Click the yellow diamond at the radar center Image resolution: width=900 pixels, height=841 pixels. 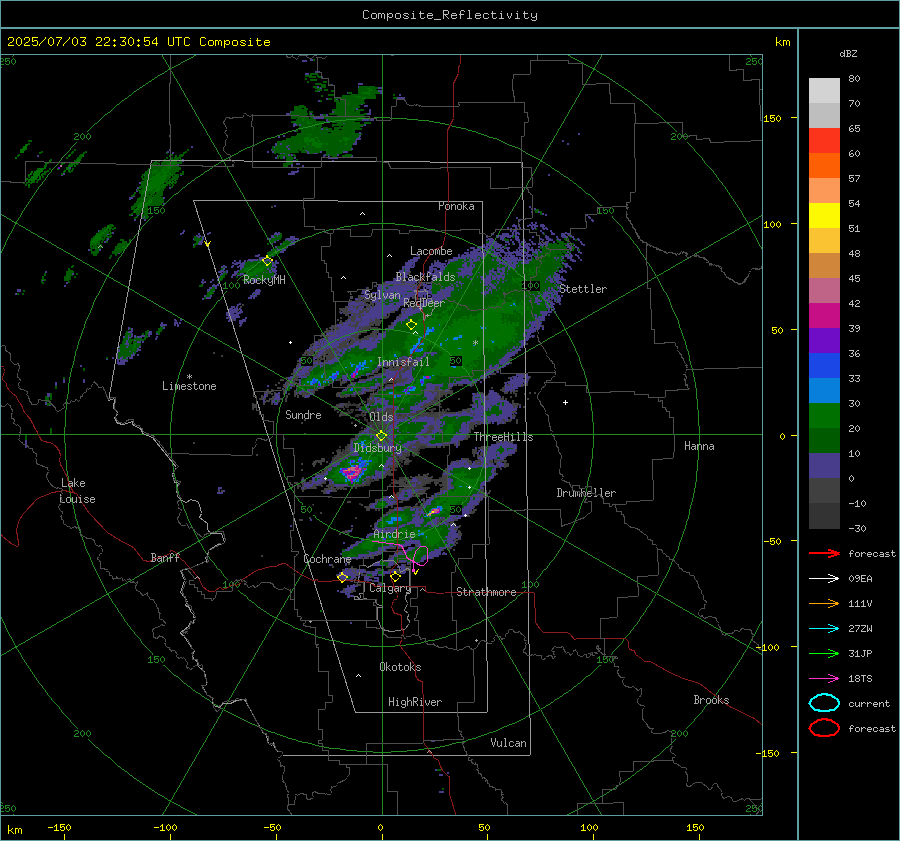(381, 436)
